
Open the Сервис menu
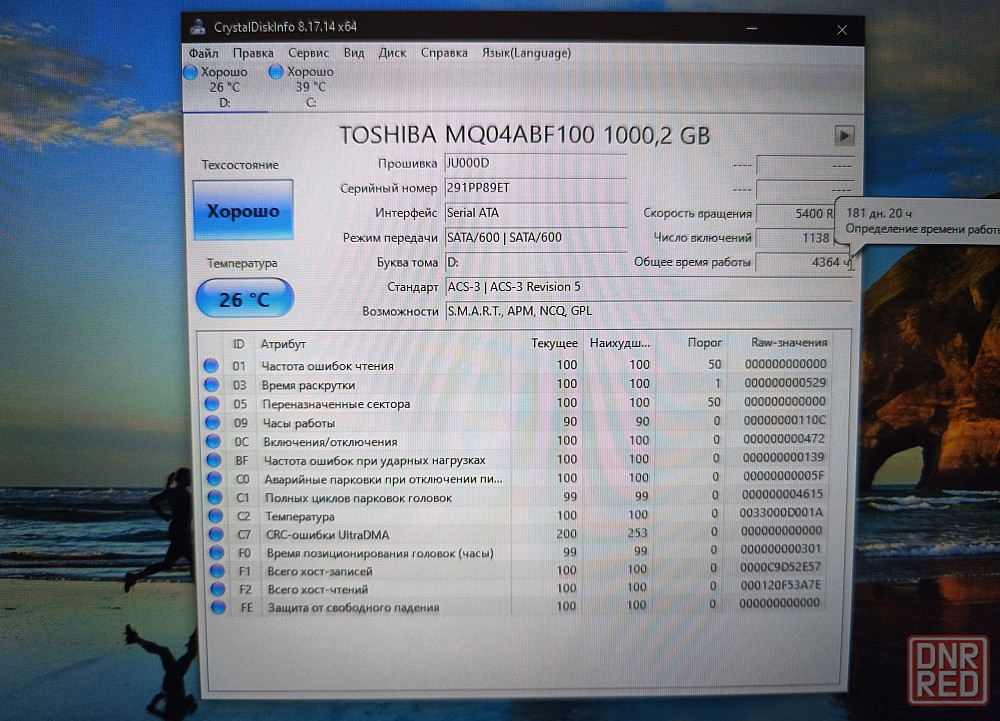tap(308, 53)
